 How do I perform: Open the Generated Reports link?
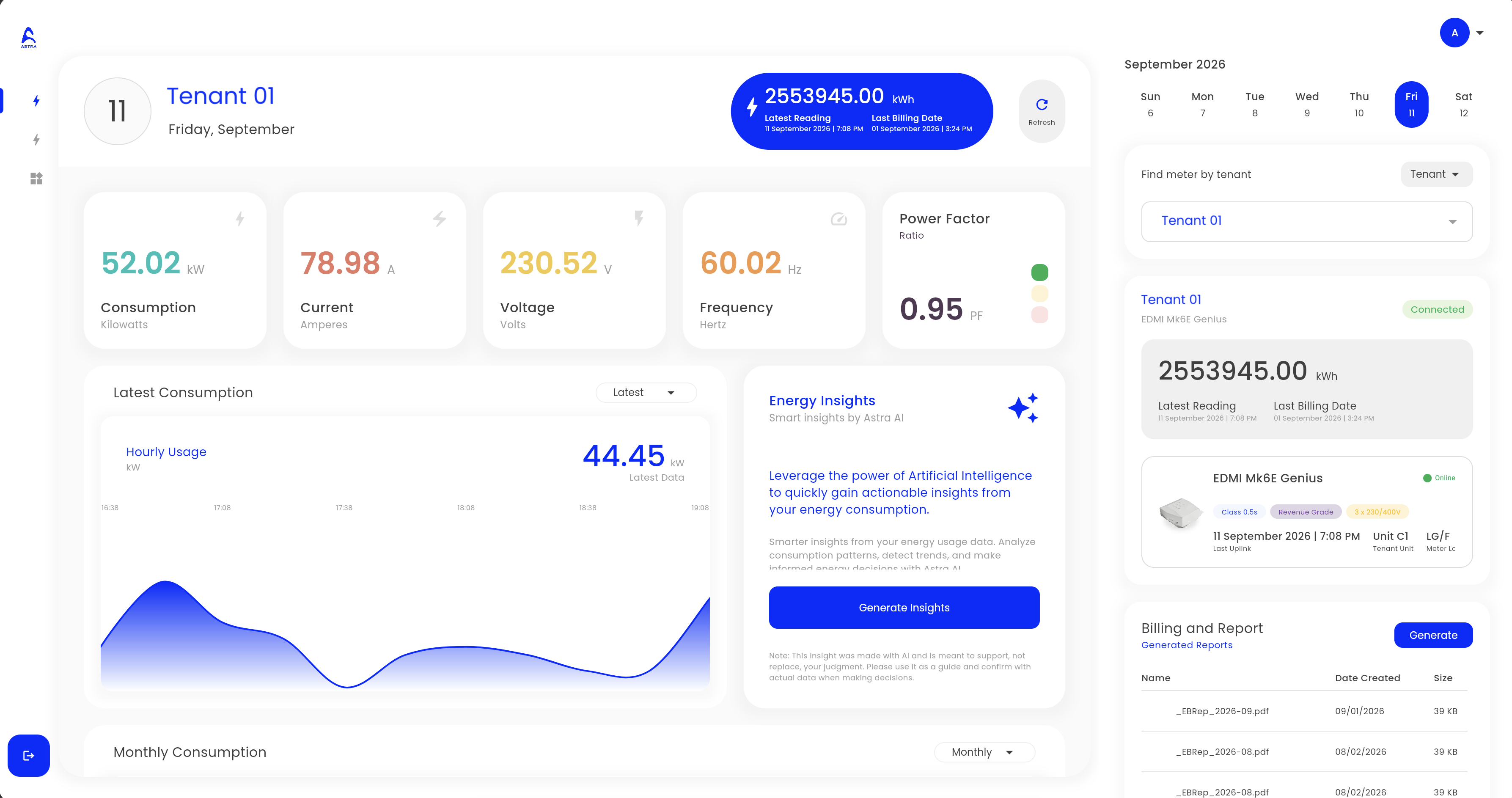tap(1186, 645)
